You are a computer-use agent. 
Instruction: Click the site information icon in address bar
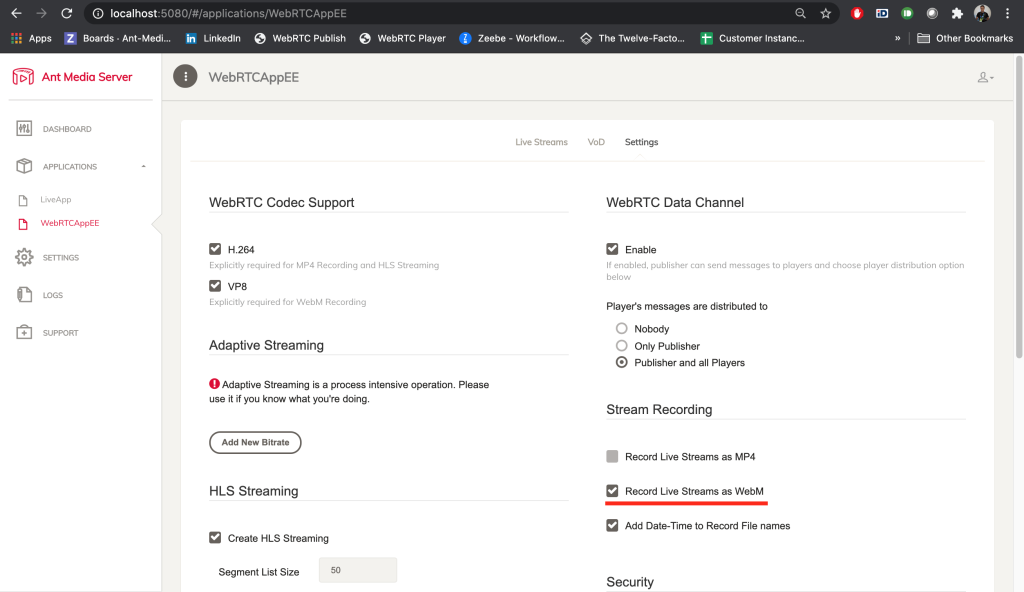pyautogui.click(x=97, y=13)
